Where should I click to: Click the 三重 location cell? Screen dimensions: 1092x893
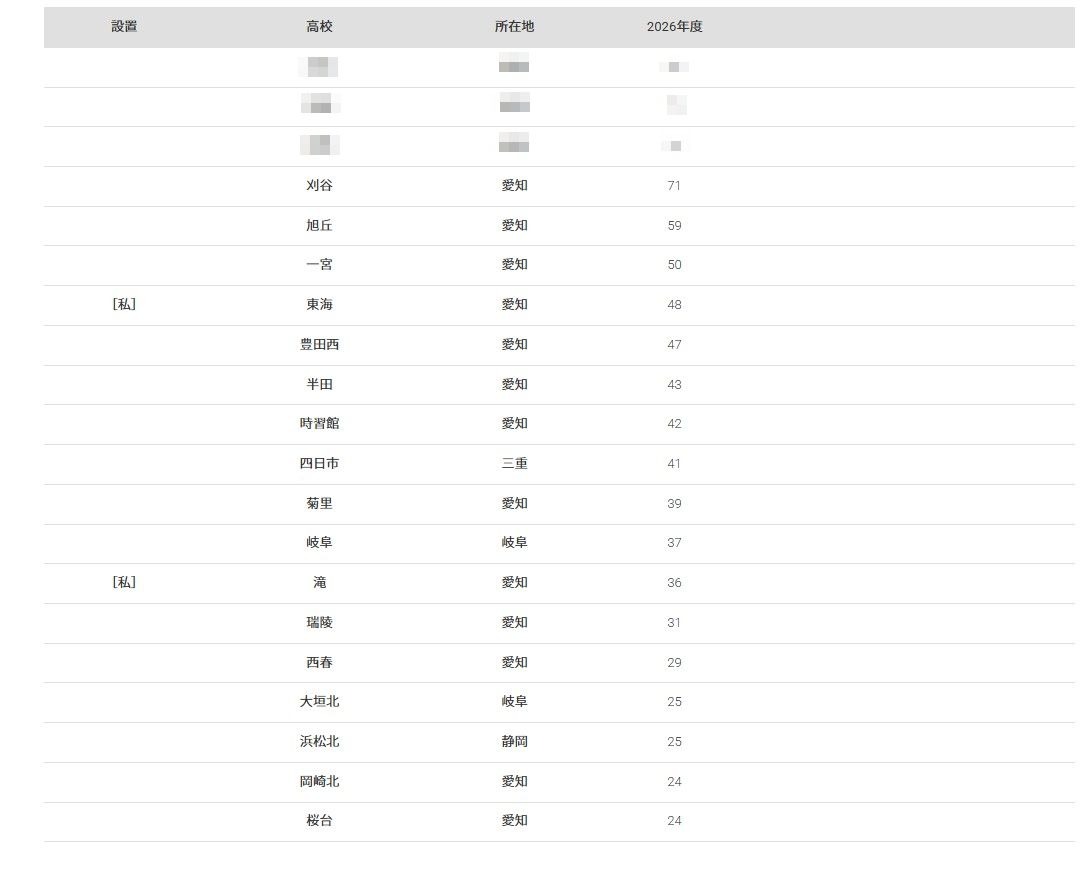coord(514,464)
